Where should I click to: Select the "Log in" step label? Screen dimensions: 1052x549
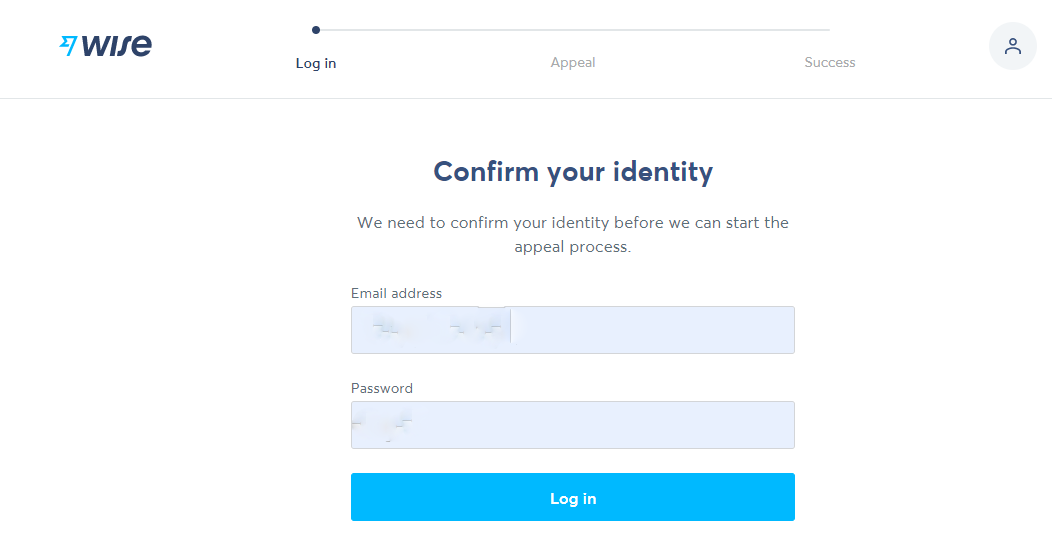click(x=316, y=63)
